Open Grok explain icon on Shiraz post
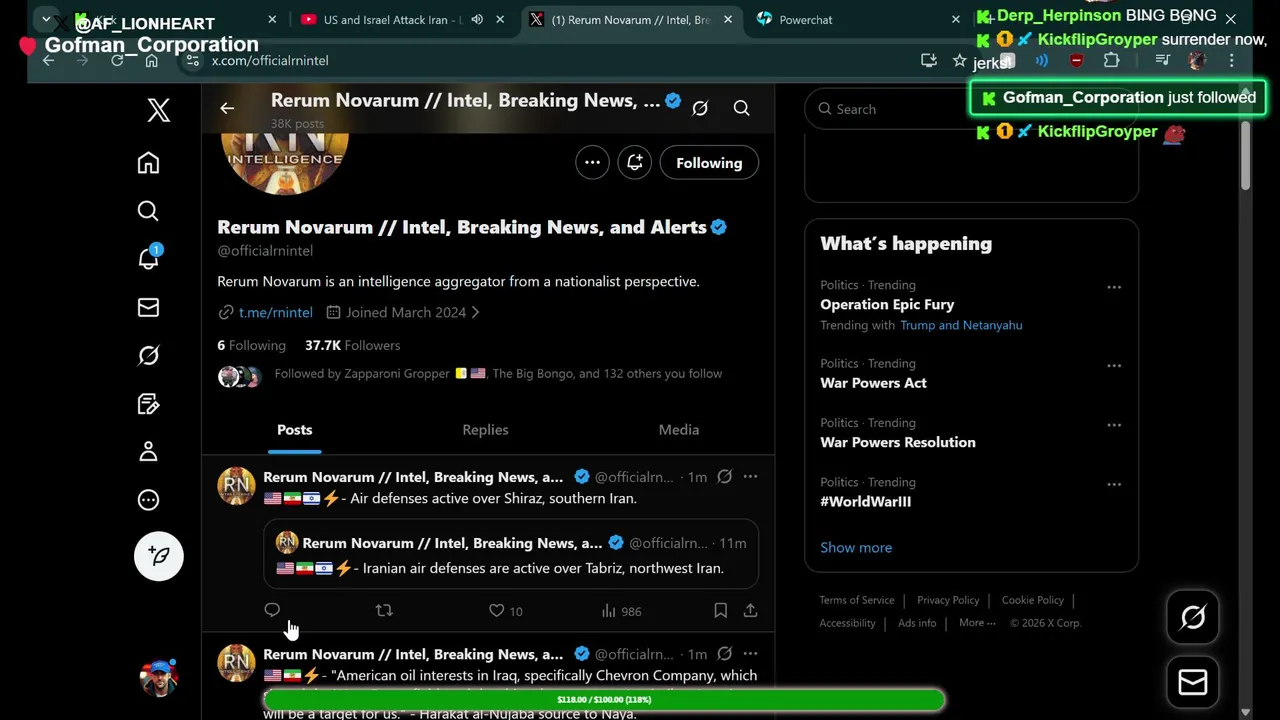This screenshot has height=720, width=1280. pyautogui.click(x=725, y=477)
